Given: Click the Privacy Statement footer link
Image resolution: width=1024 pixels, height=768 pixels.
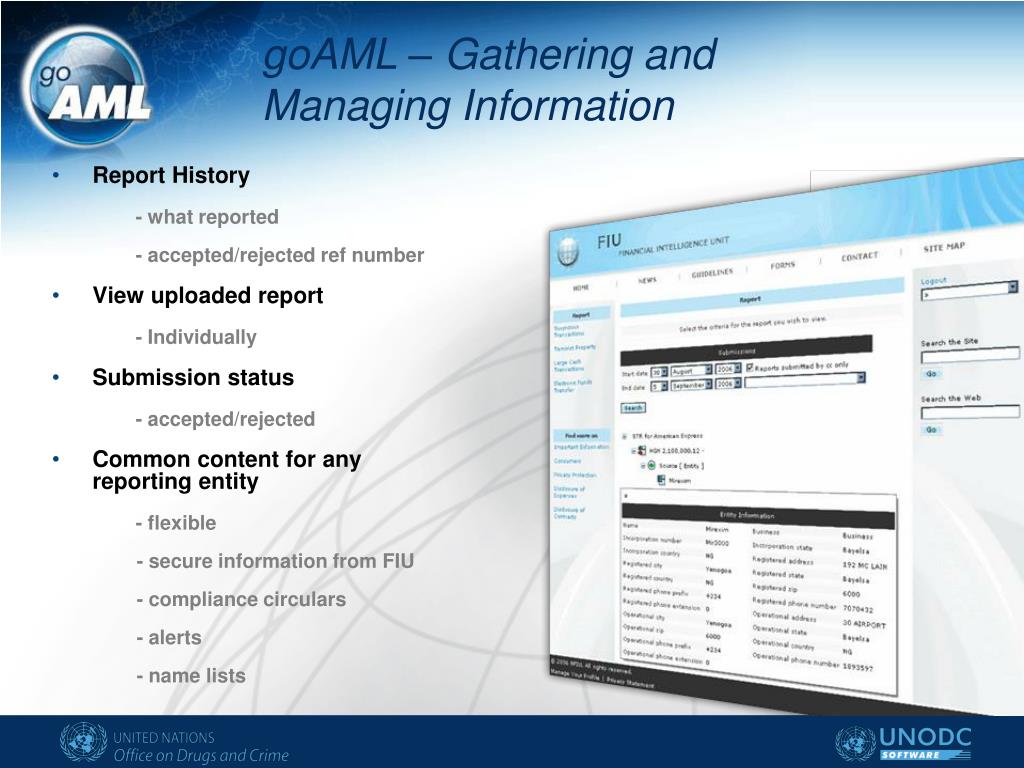Looking at the screenshot, I should 631,682.
